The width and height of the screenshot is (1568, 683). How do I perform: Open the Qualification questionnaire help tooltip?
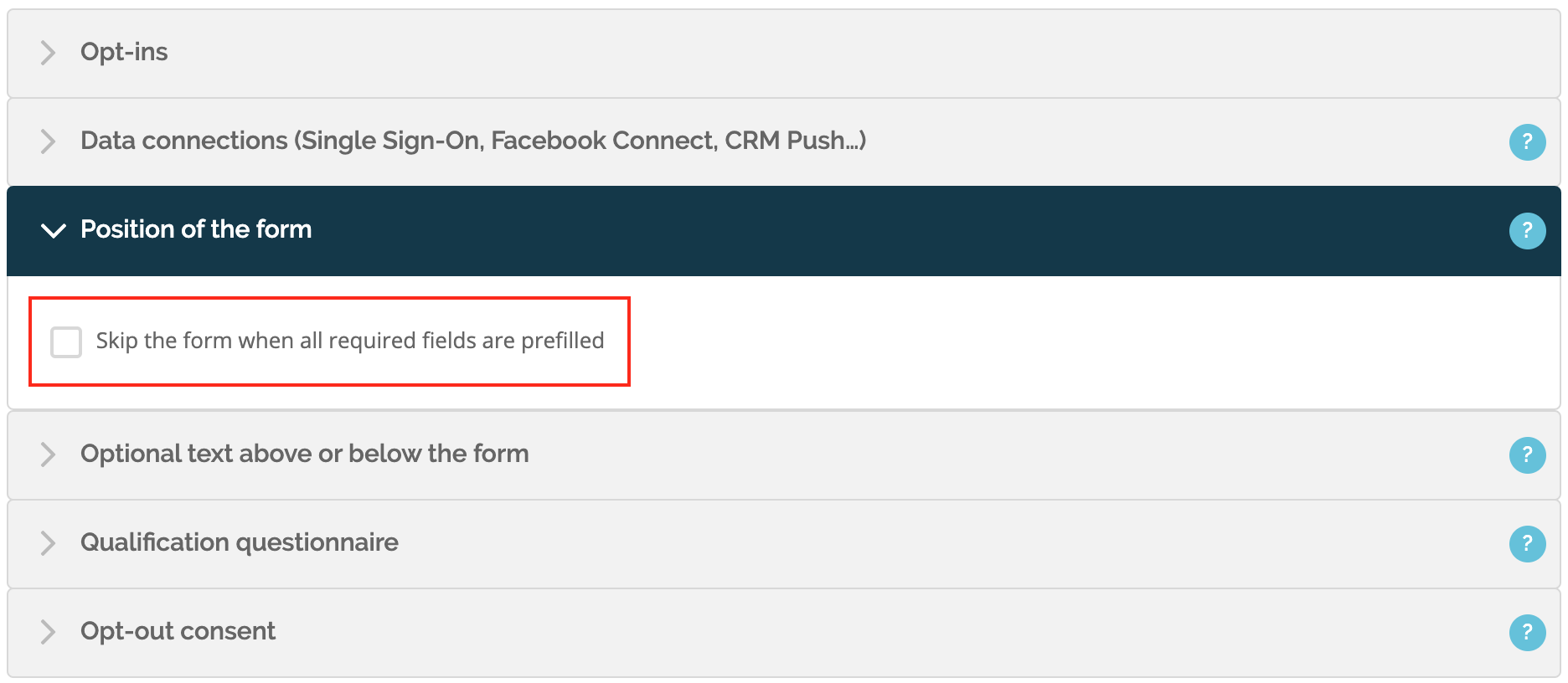pos(1528,544)
